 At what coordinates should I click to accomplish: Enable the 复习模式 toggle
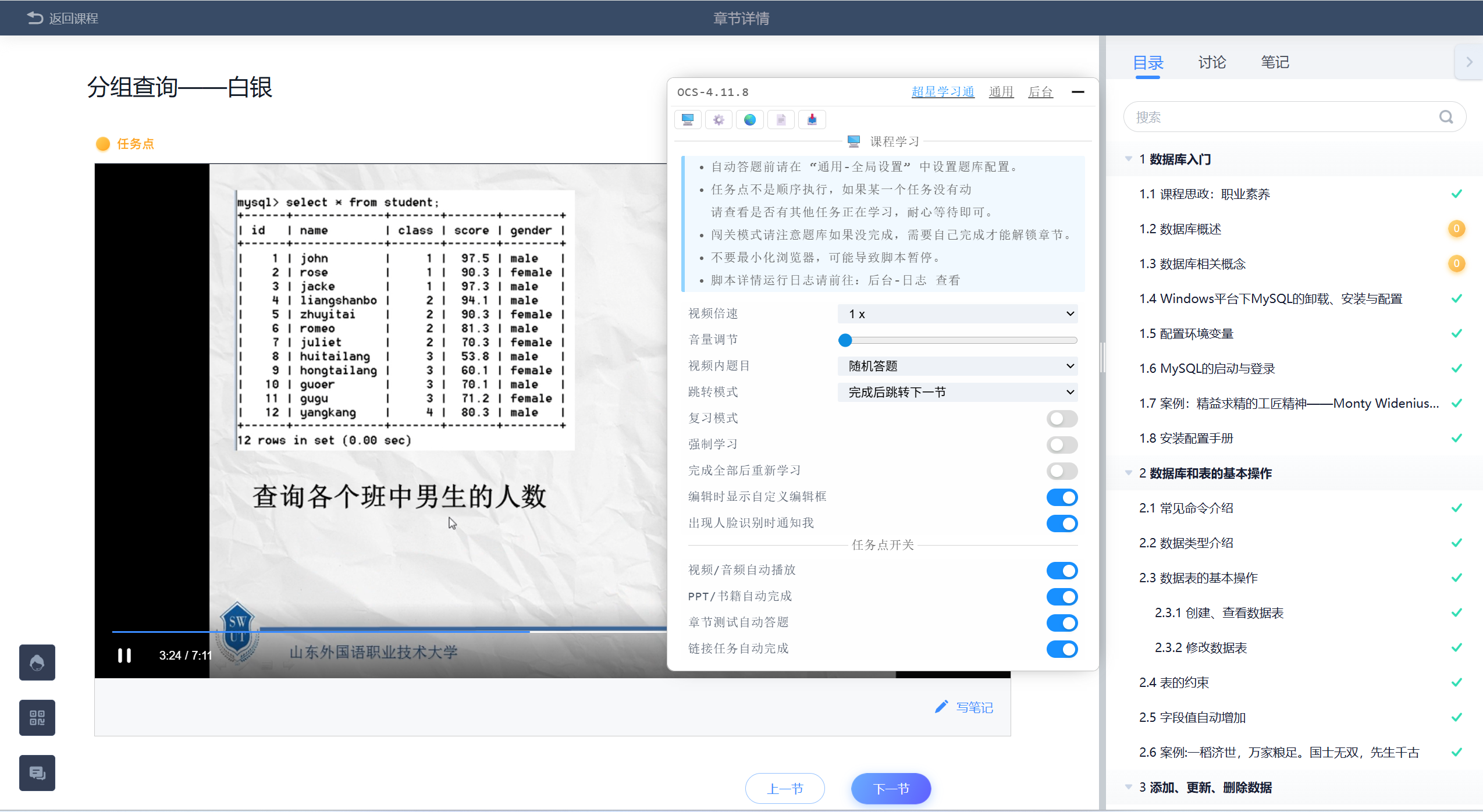(x=1062, y=418)
